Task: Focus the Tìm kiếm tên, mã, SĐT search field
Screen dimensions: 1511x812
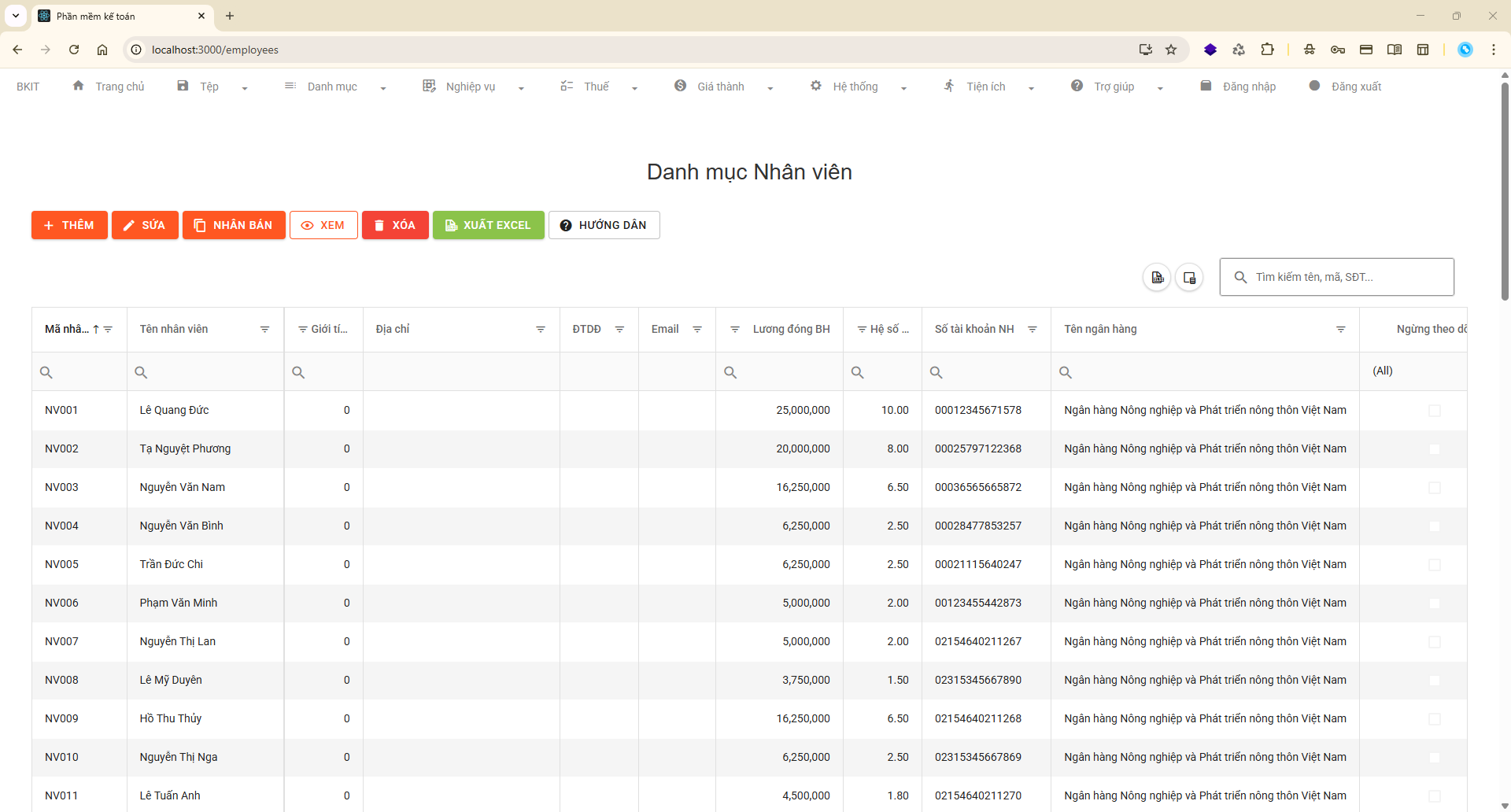Action: coord(1336,277)
